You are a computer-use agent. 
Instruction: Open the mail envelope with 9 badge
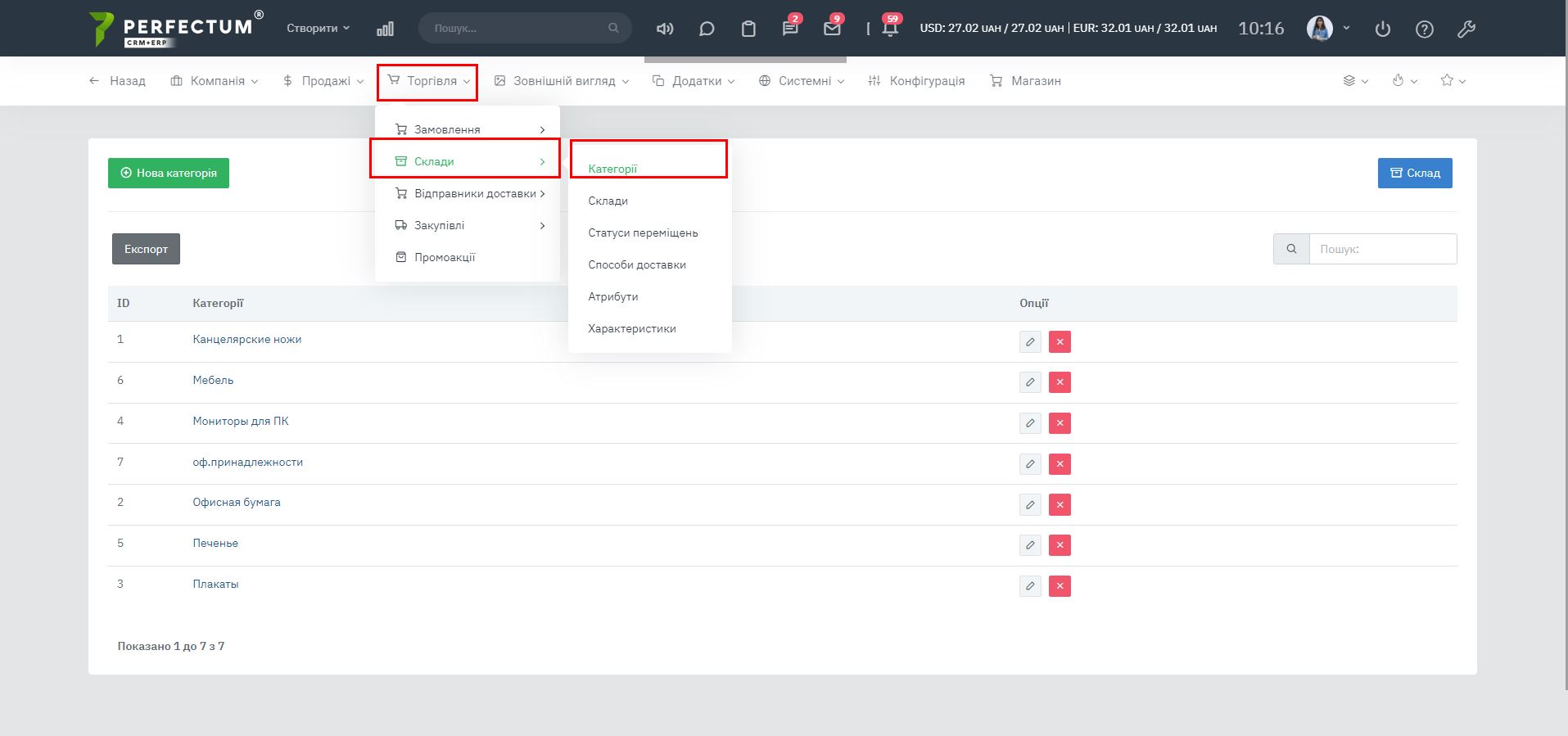pyautogui.click(x=832, y=29)
